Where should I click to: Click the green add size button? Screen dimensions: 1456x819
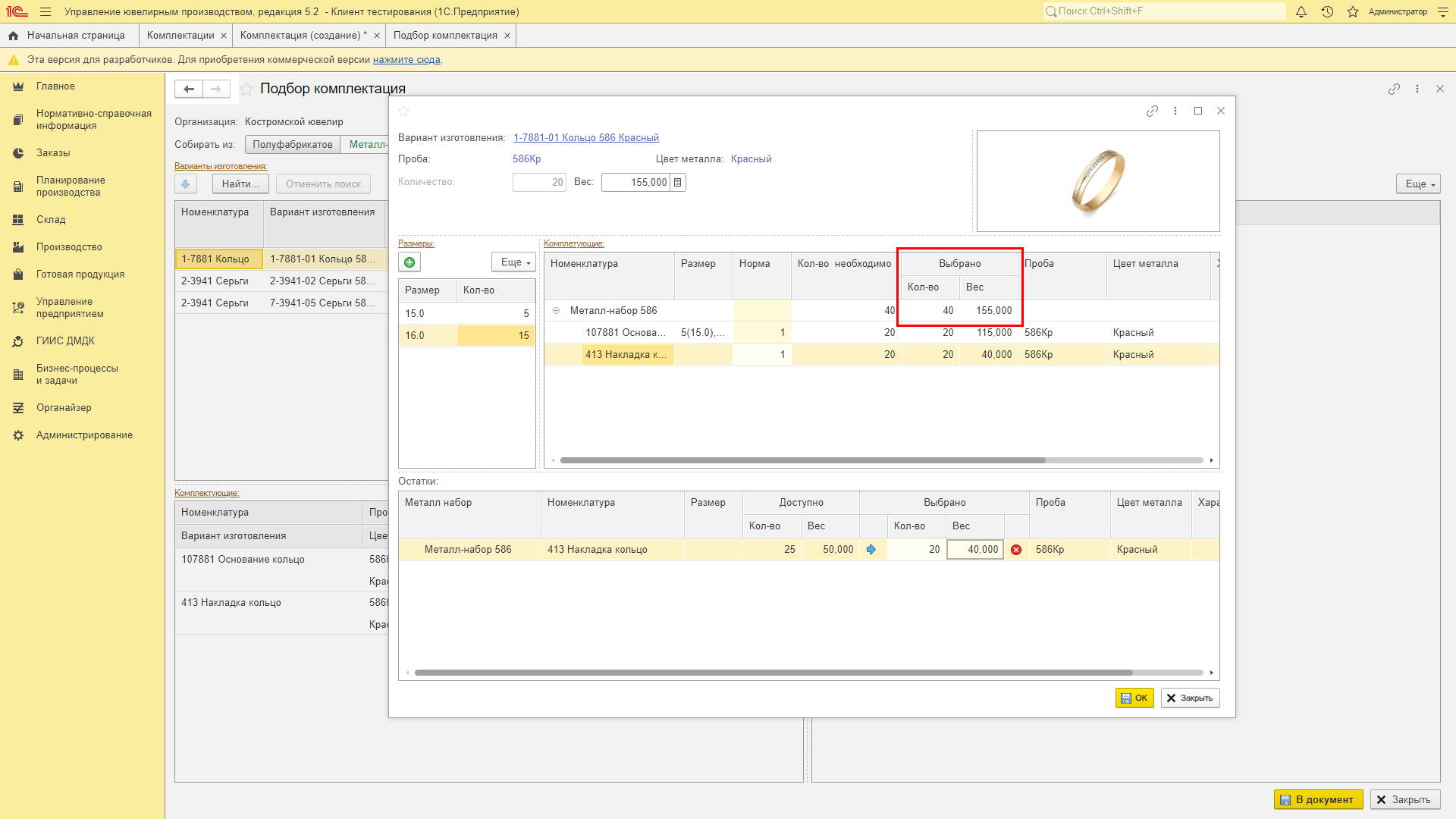click(409, 262)
